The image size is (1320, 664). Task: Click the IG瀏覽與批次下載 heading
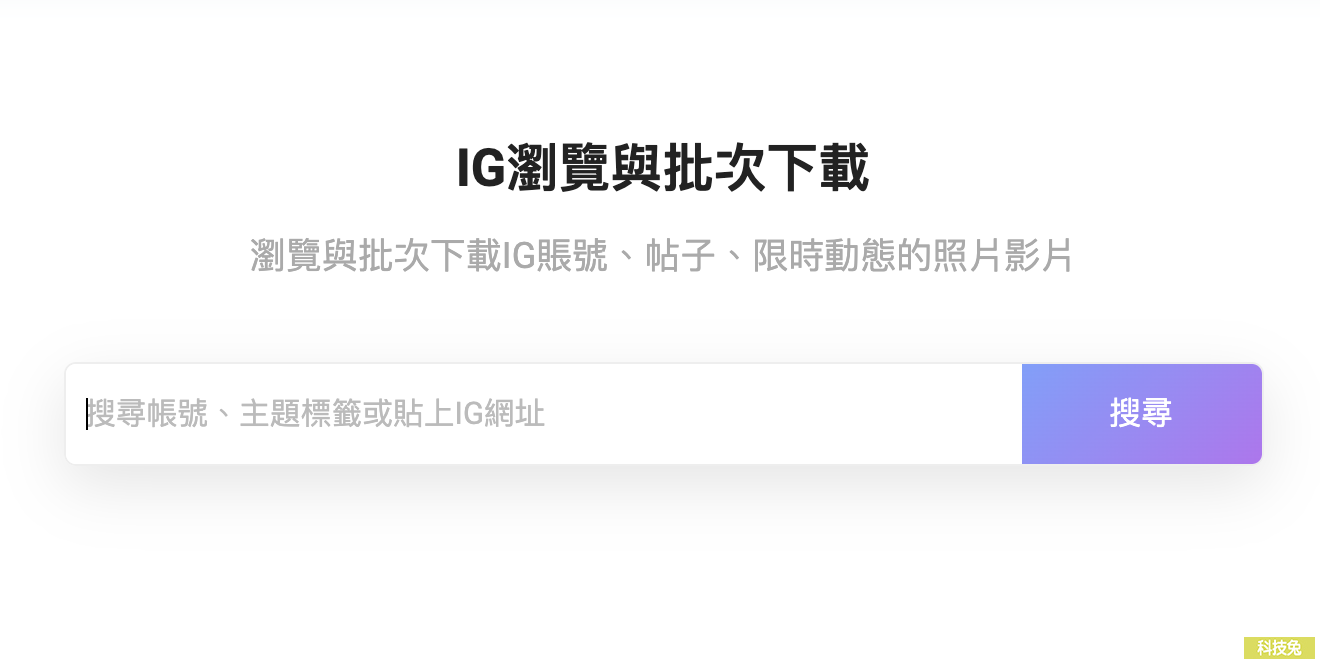tap(662, 169)
